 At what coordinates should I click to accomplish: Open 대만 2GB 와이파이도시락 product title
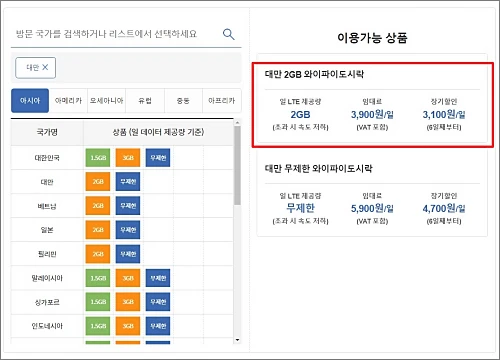[314, 74]
